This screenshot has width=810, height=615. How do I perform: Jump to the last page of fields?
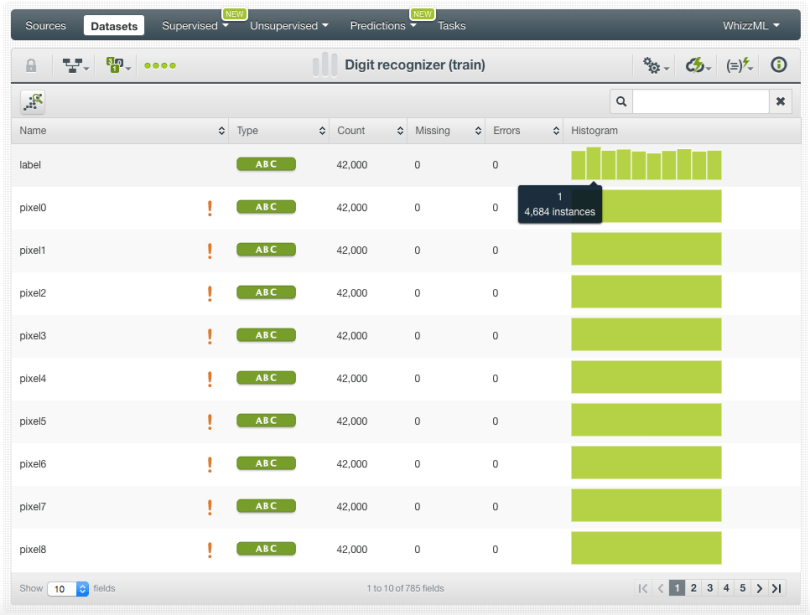776,588
